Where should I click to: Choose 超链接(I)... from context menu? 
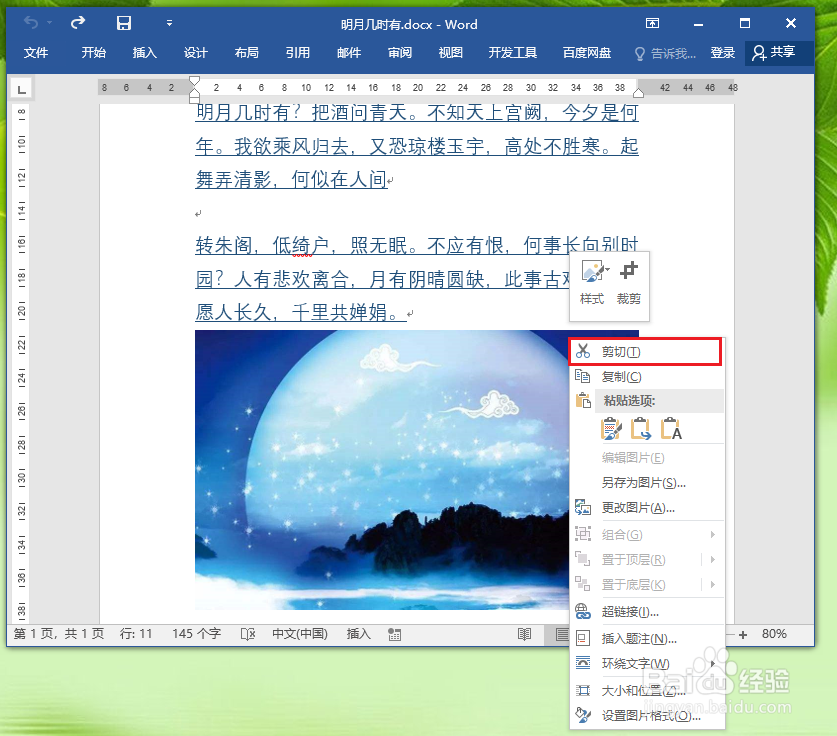(648, 612)
